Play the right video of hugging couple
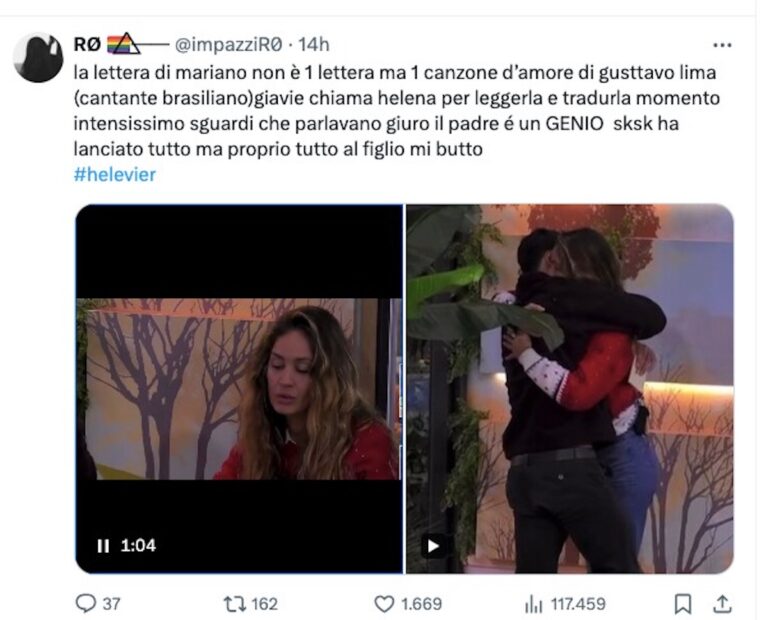Screen dimensions: 768x620 coord(433,546)
